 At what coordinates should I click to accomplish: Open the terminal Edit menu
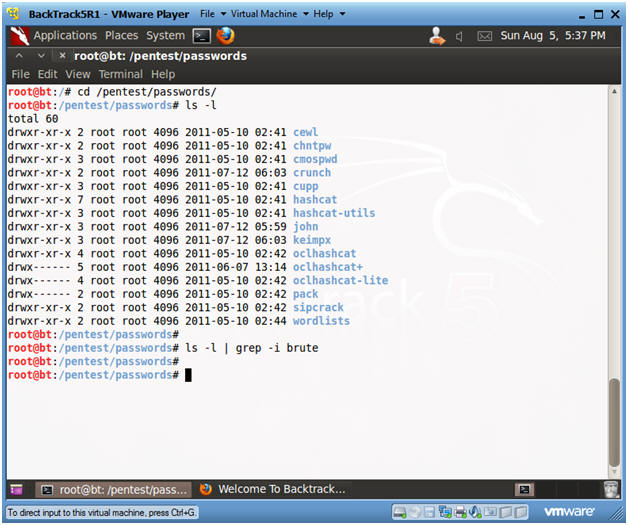pyautogui.click(x=48, y=74)
